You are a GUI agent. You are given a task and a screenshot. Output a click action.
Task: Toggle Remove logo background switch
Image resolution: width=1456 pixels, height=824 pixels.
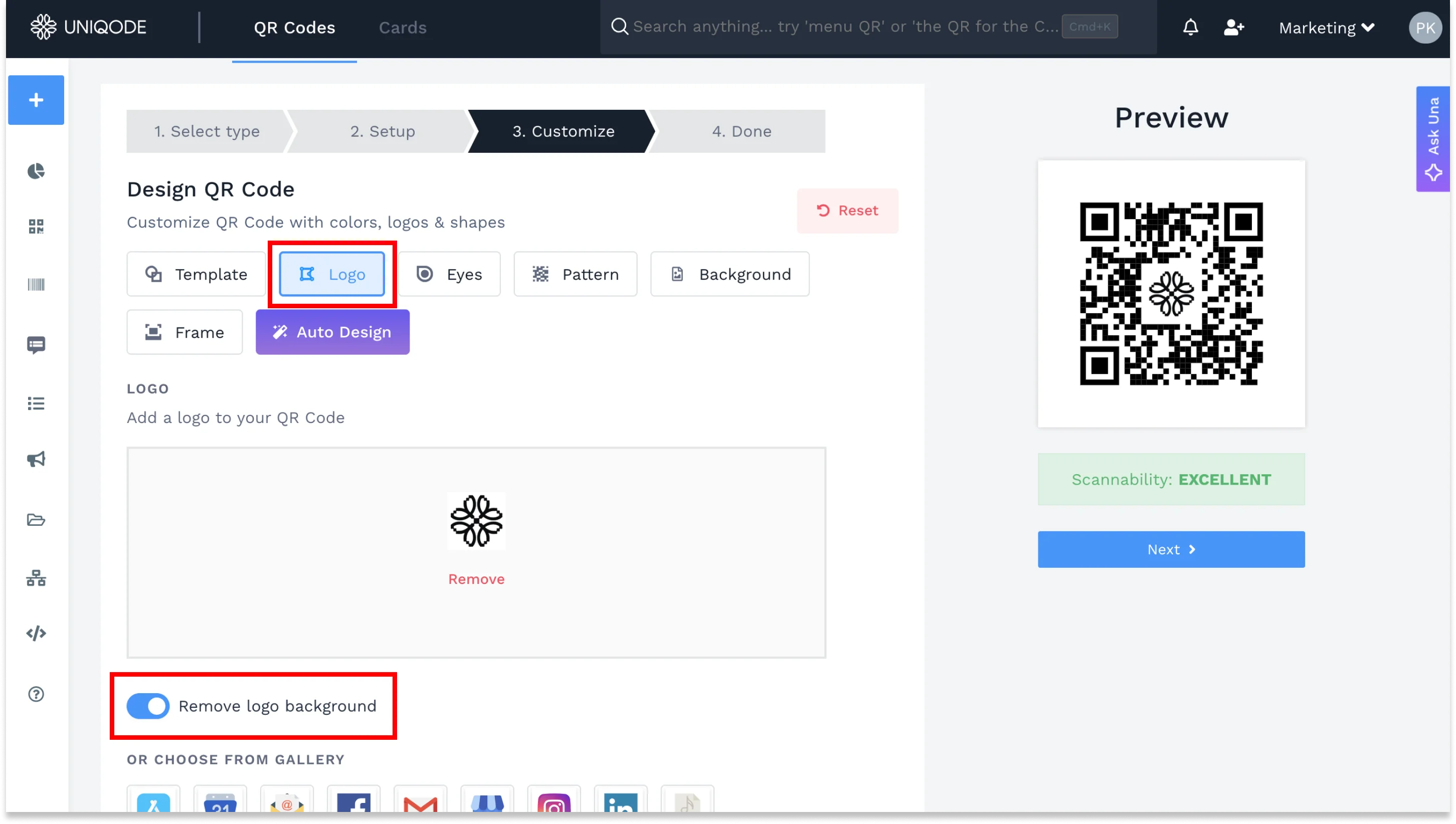148,706
